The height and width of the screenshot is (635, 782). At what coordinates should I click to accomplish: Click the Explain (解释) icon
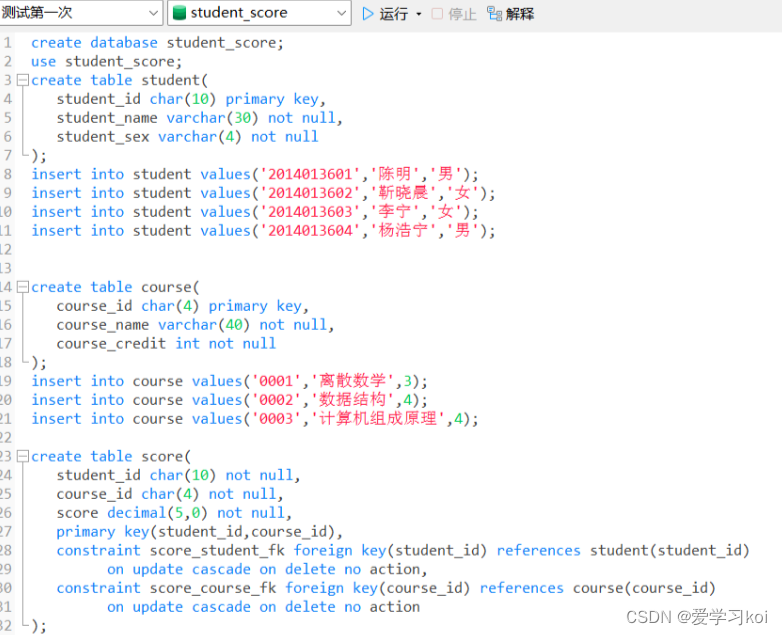coord(494,13)
